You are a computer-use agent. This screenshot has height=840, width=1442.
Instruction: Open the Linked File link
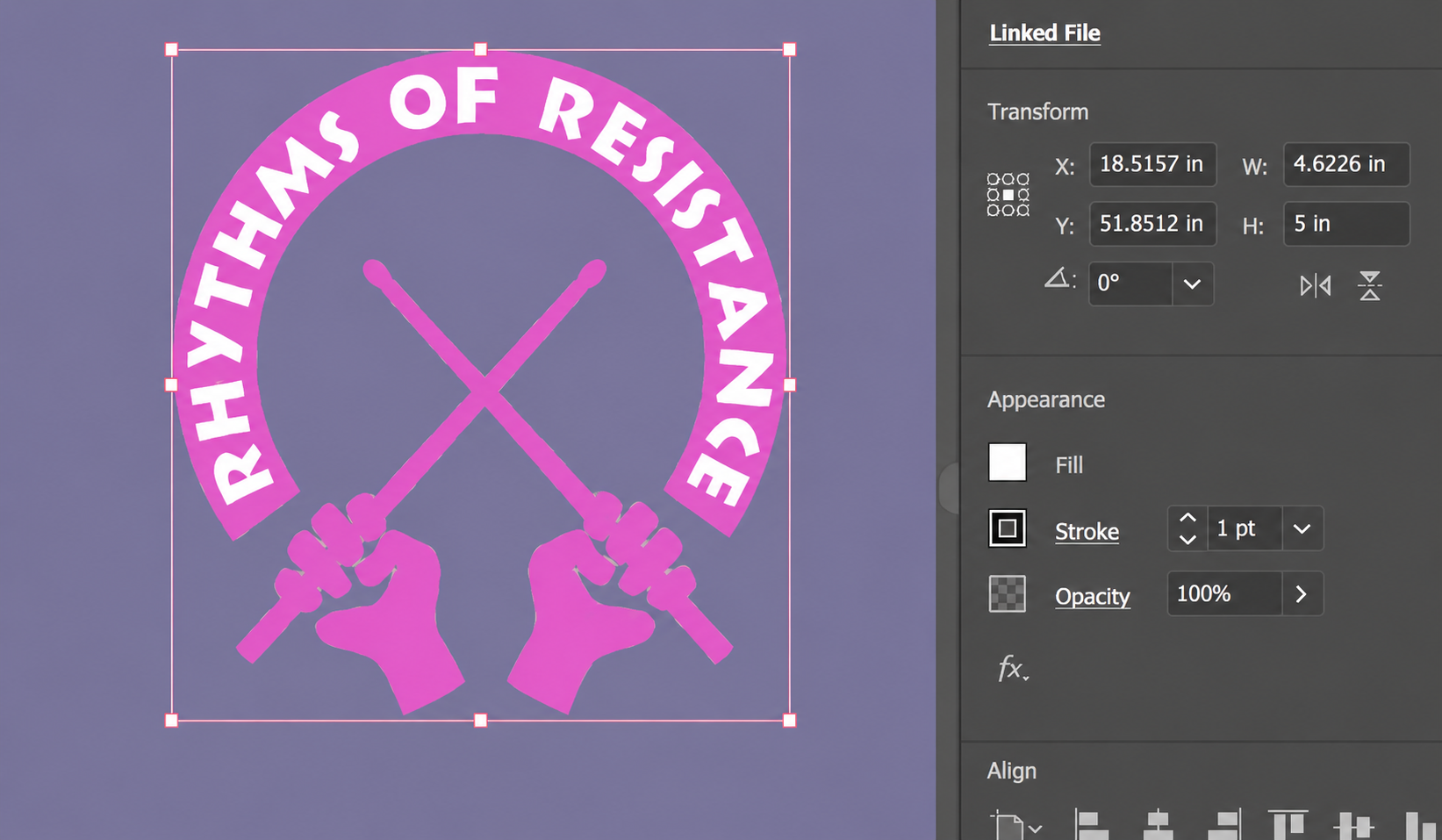(1044, 32)
